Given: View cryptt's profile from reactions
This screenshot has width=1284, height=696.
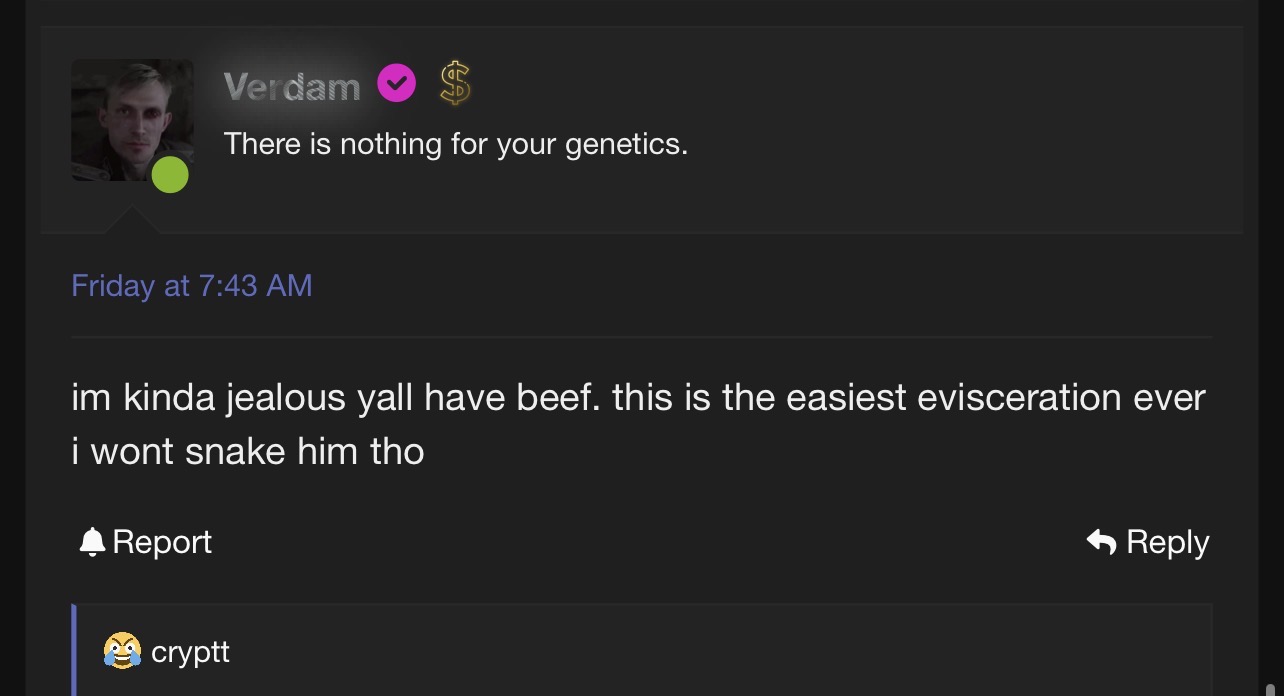Looking at the screenshot, I should tap(190, 652).
